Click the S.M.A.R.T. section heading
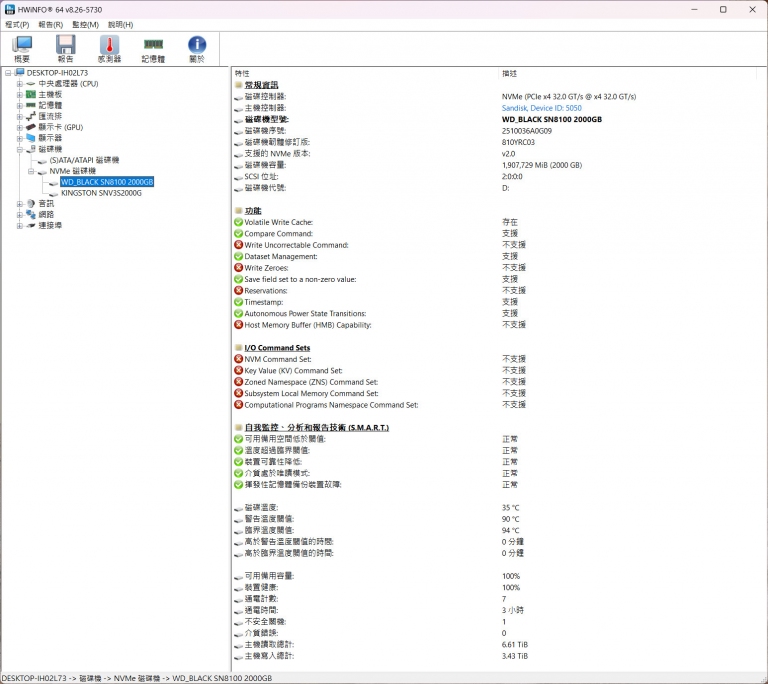The width and height of the screenshot is (768, 684). [x=316, y=428]
